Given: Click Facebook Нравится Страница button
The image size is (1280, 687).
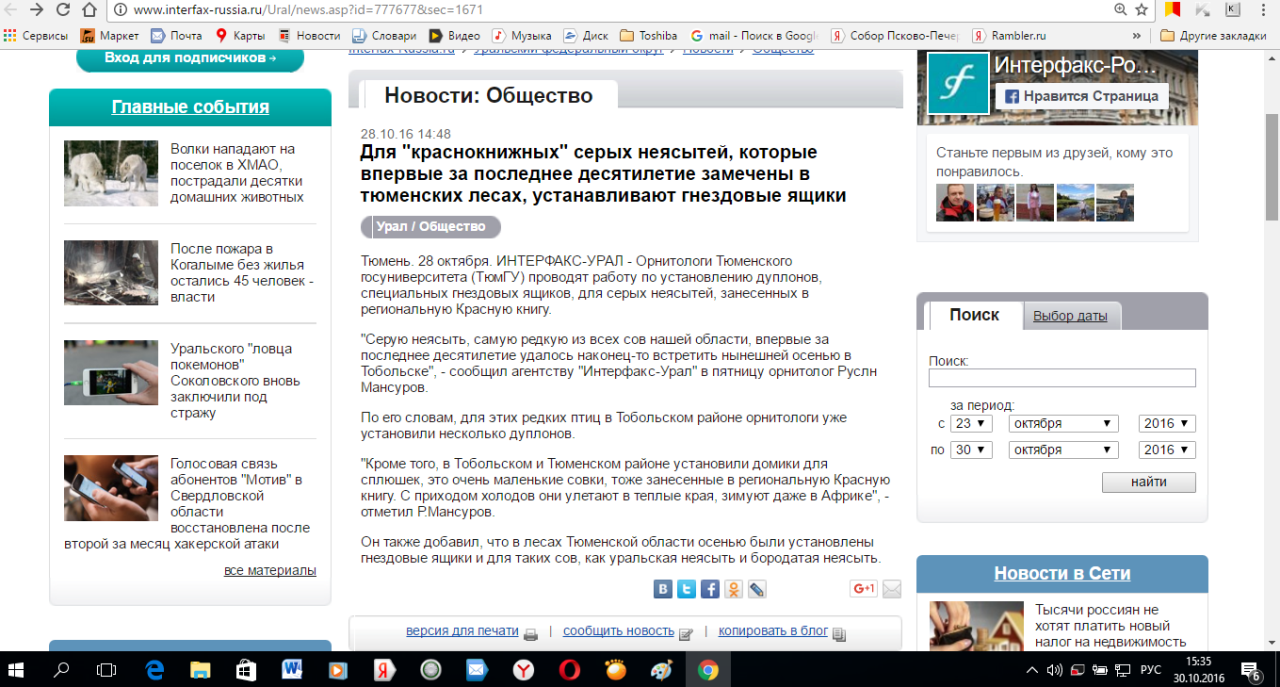Looking at the screenshot, I should 1081,96.
